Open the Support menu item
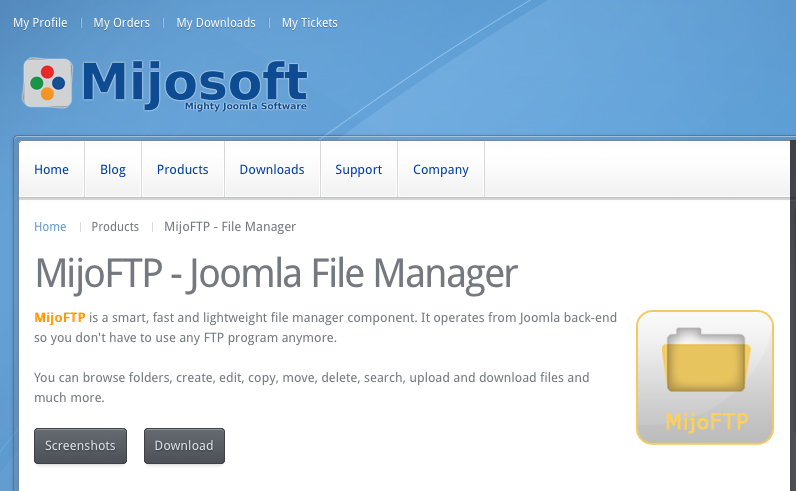 pyautogui.click(x=358, y=169)
